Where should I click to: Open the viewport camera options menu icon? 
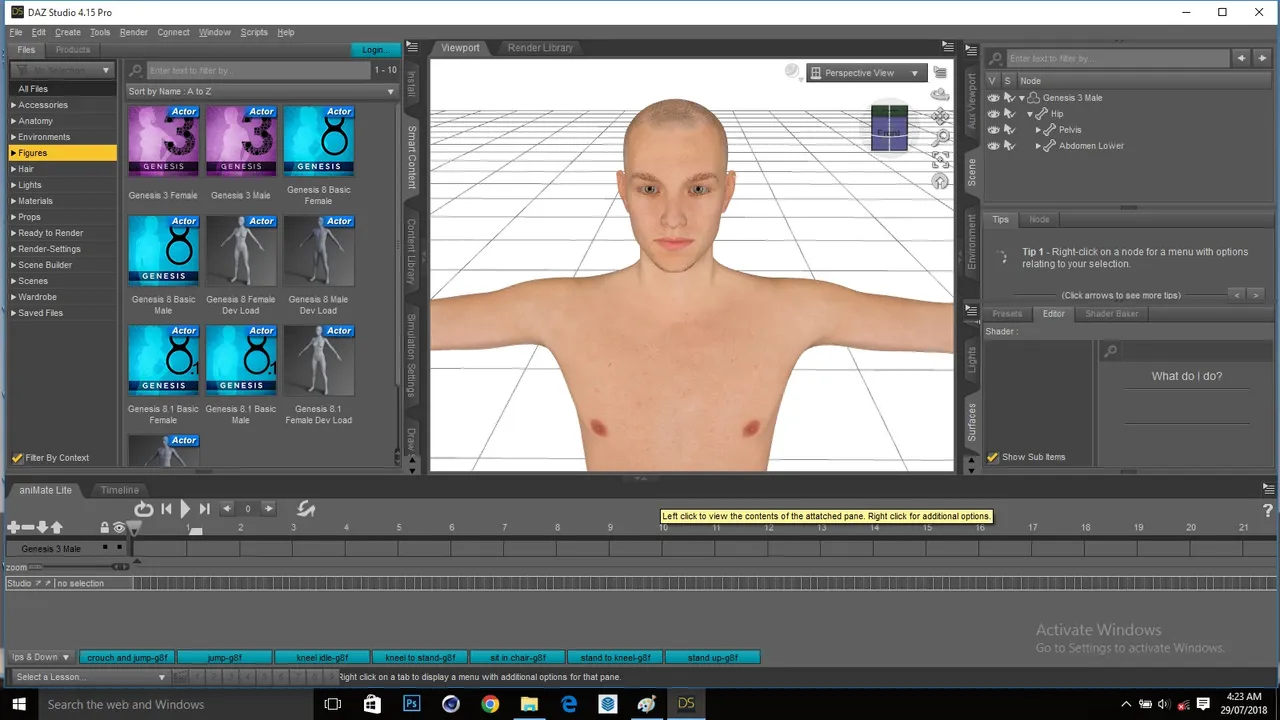click(x=940, y=72)
